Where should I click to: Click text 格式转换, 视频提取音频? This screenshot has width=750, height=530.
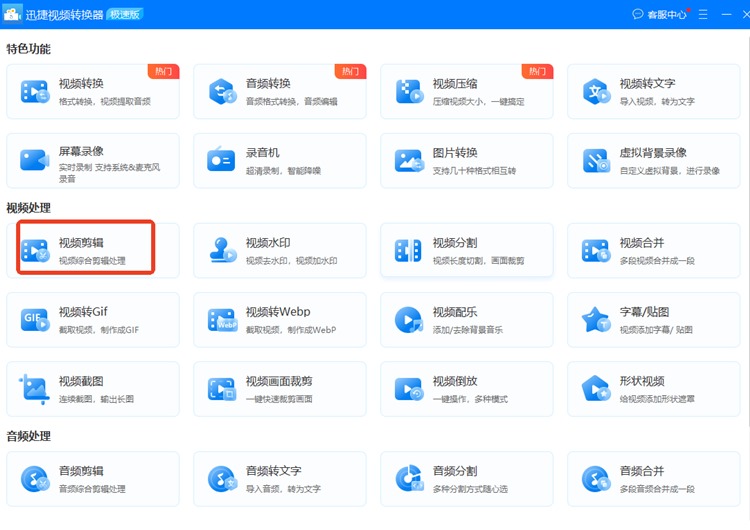pos(105,101)
